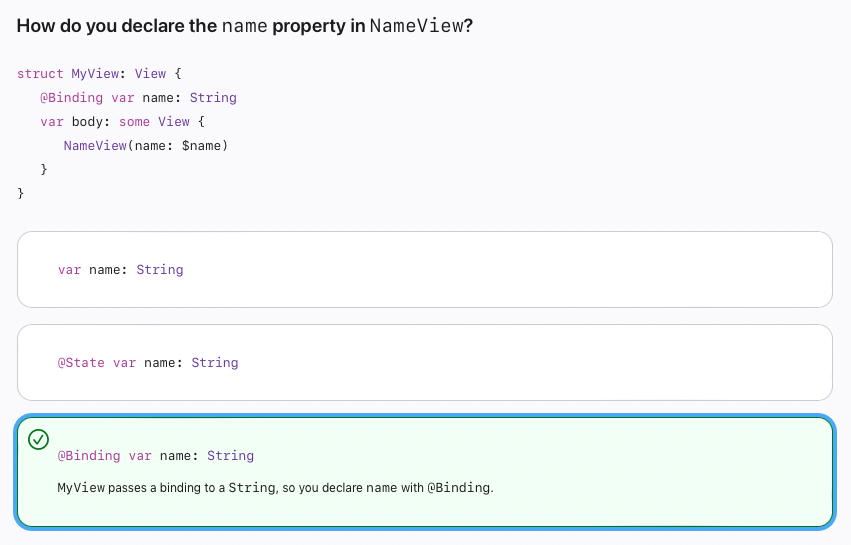
Task: Click the "@Binding" keyword in the highlighted answer
Action: pyautogui.click(x=89, y=456)
